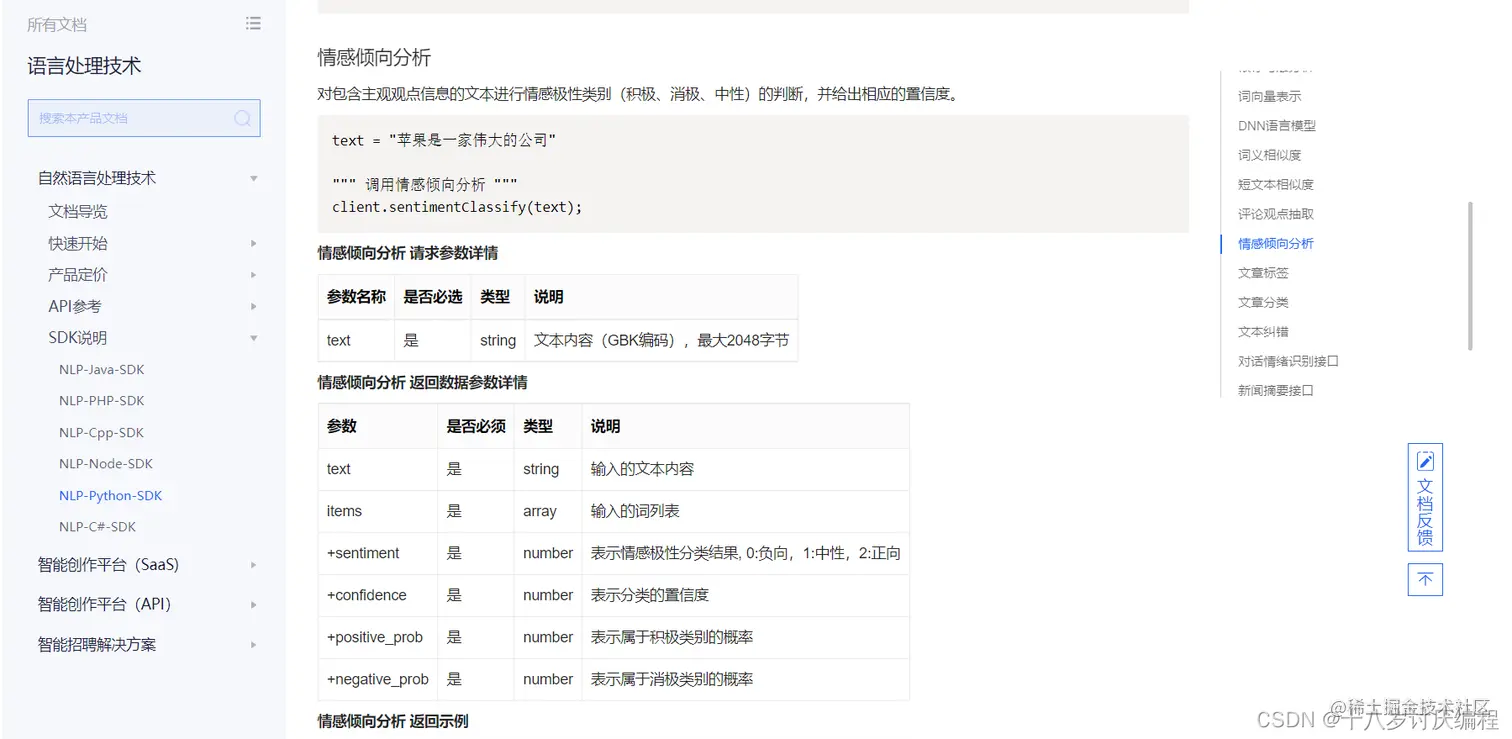This screenshot has height=739, width=1512.
Task: Click the back-to-top arrow button
Action: click(1424, 579)
